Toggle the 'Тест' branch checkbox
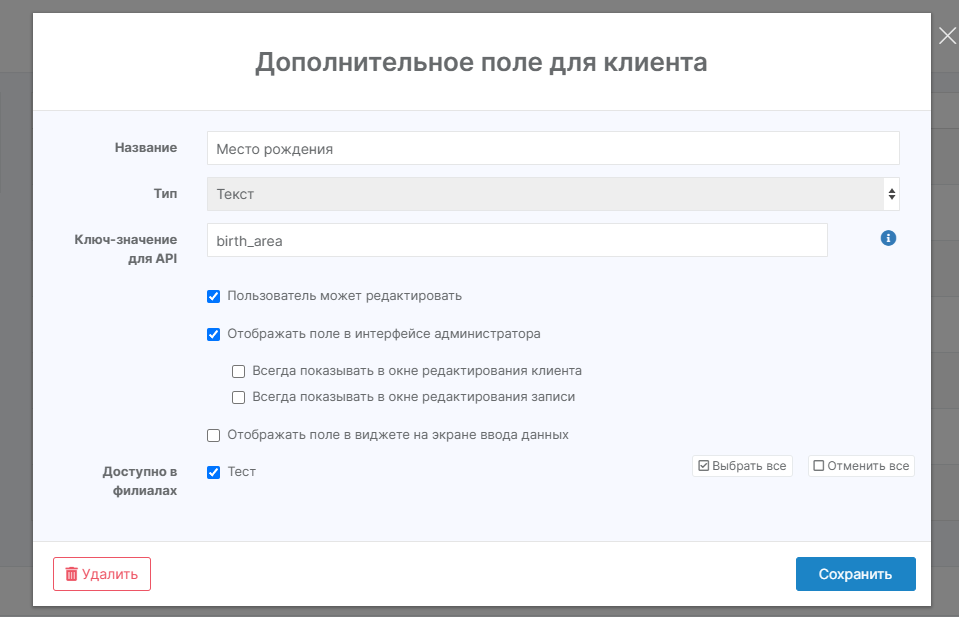The height and width of the screenshot is (617, 959). pyautogui.click(x=213, y=473)
